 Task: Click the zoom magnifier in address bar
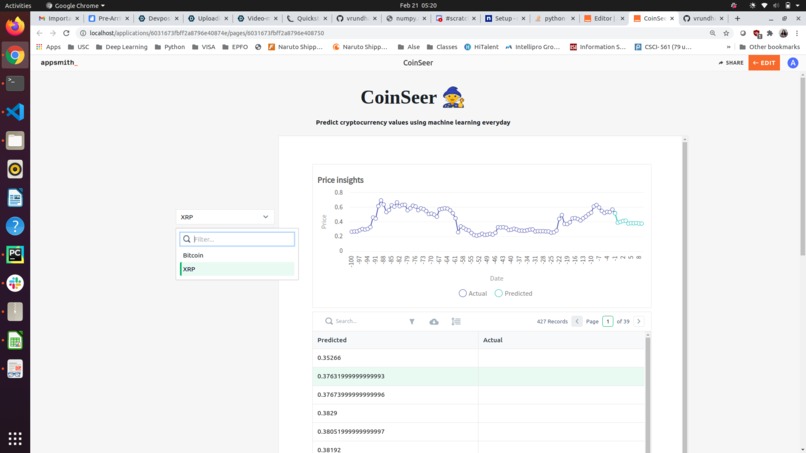click(x=712, y=33)
